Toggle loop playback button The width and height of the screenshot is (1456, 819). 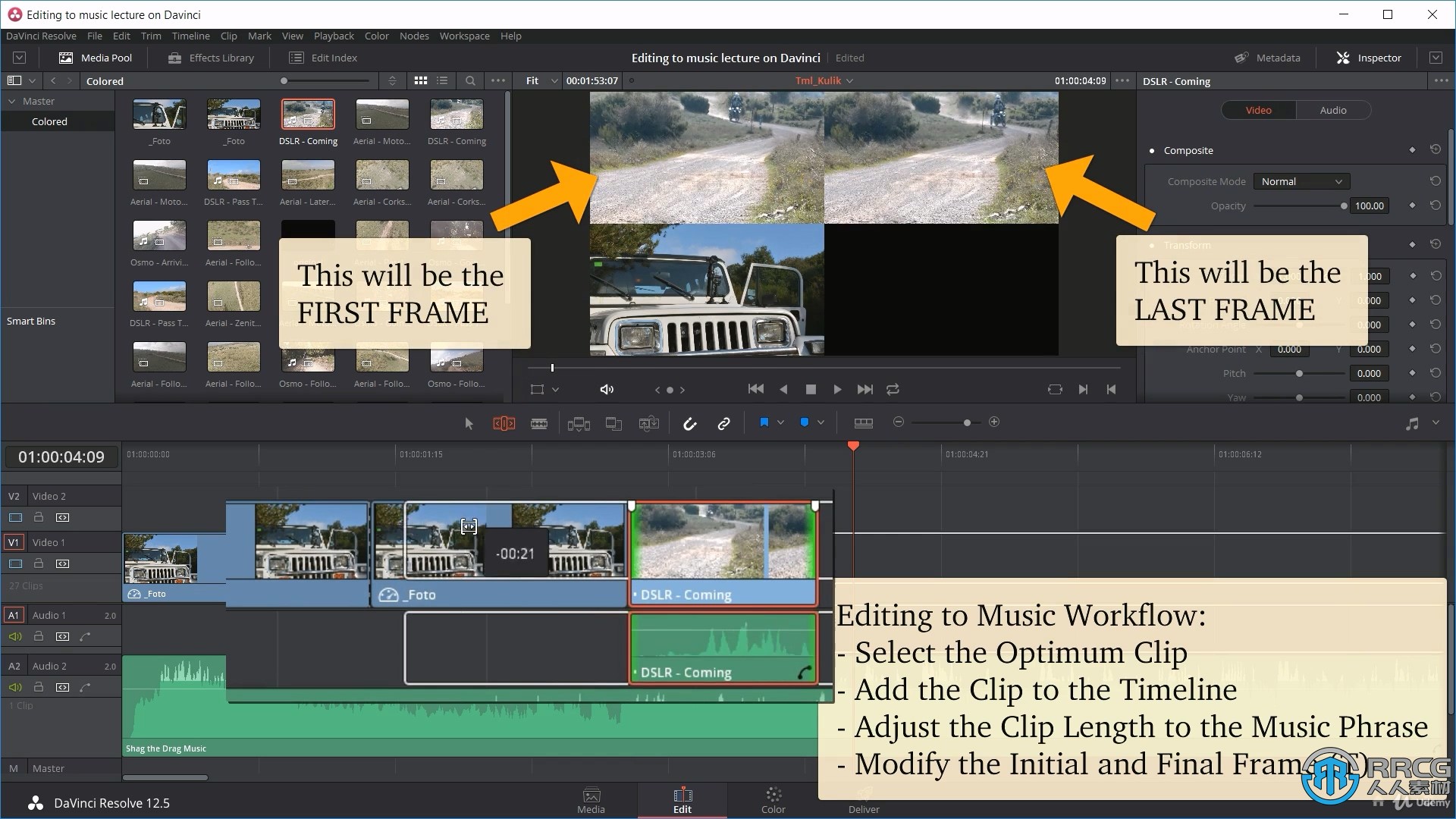893,389
